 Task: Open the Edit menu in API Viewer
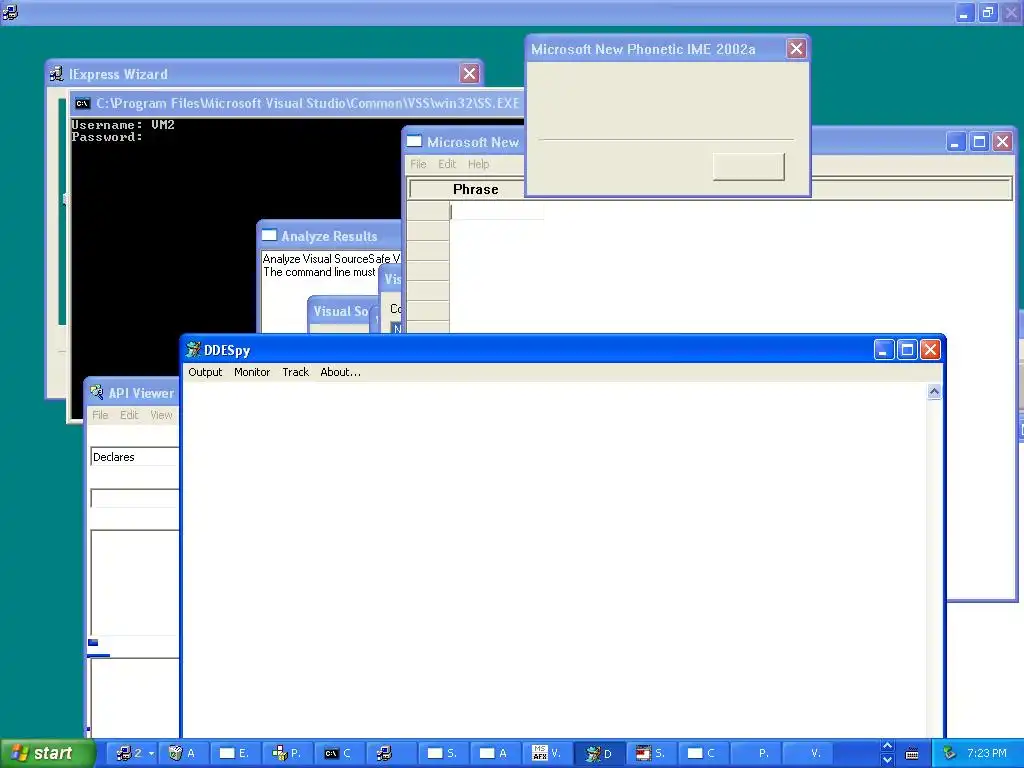pos(129,415)
